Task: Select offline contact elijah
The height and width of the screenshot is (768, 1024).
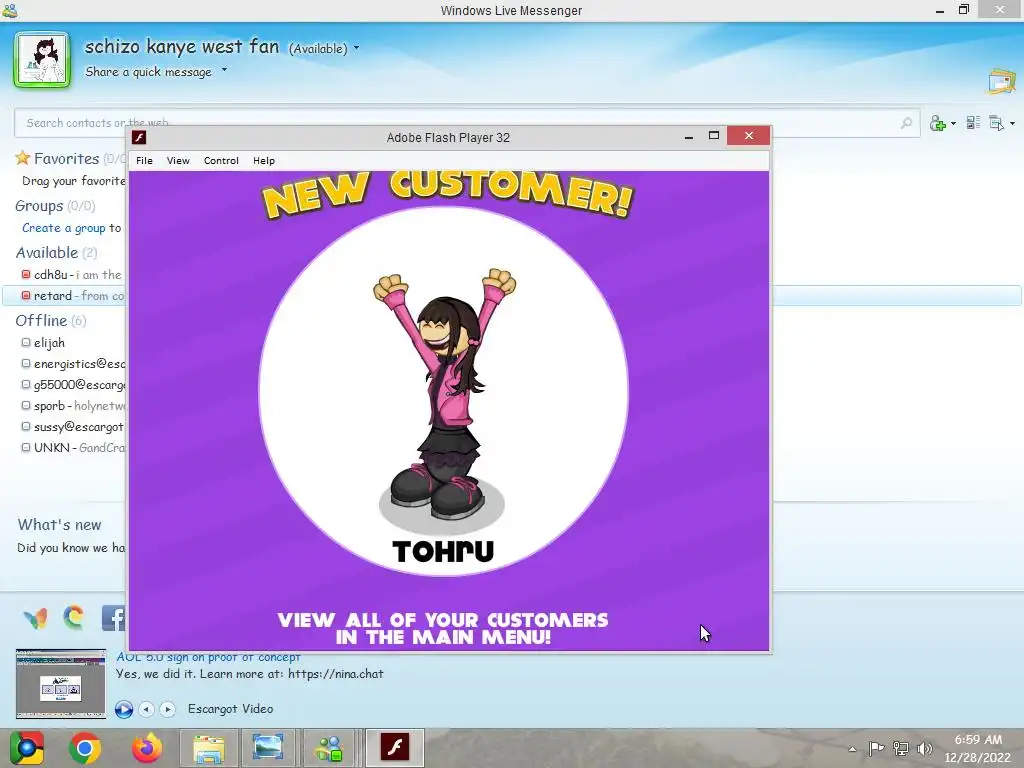Action: 49,343
